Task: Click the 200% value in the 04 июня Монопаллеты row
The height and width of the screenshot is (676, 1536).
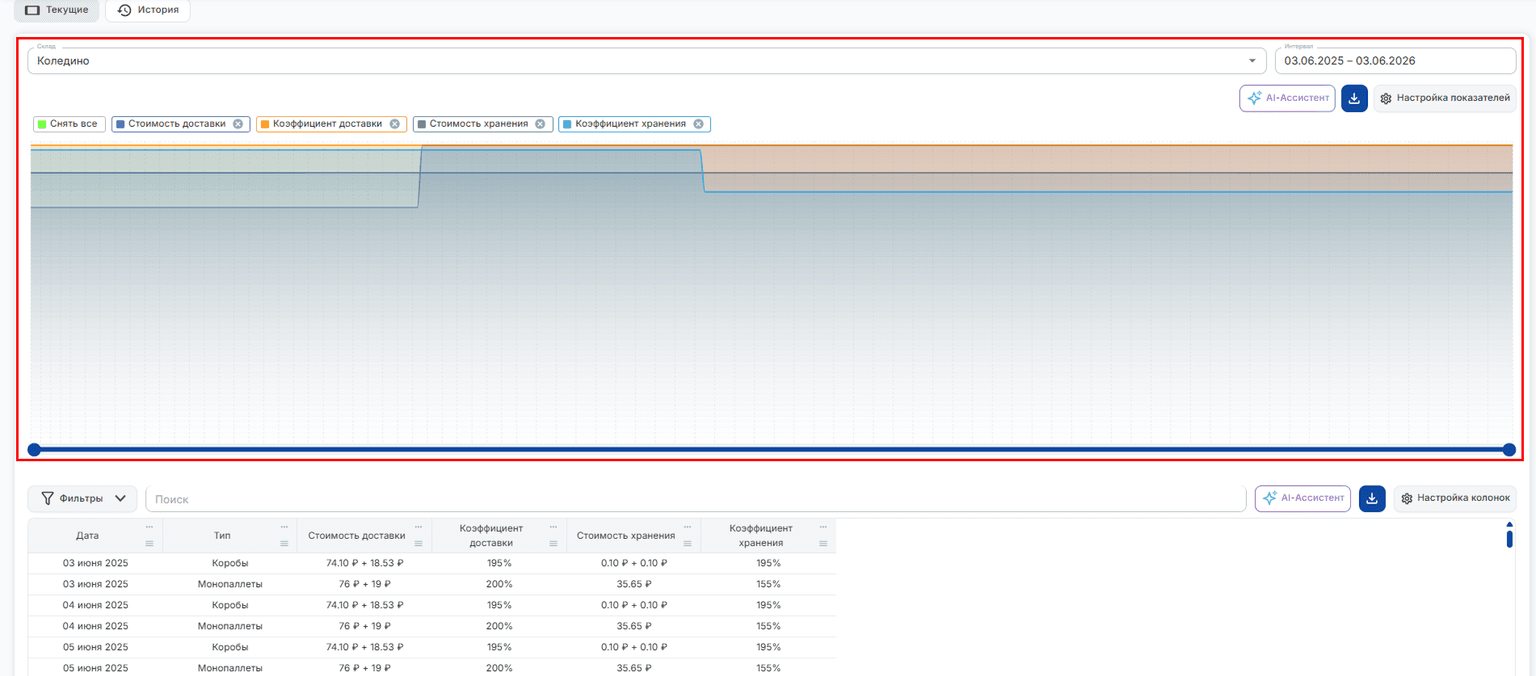Action: pyautogui.click(x=499, y=626)
